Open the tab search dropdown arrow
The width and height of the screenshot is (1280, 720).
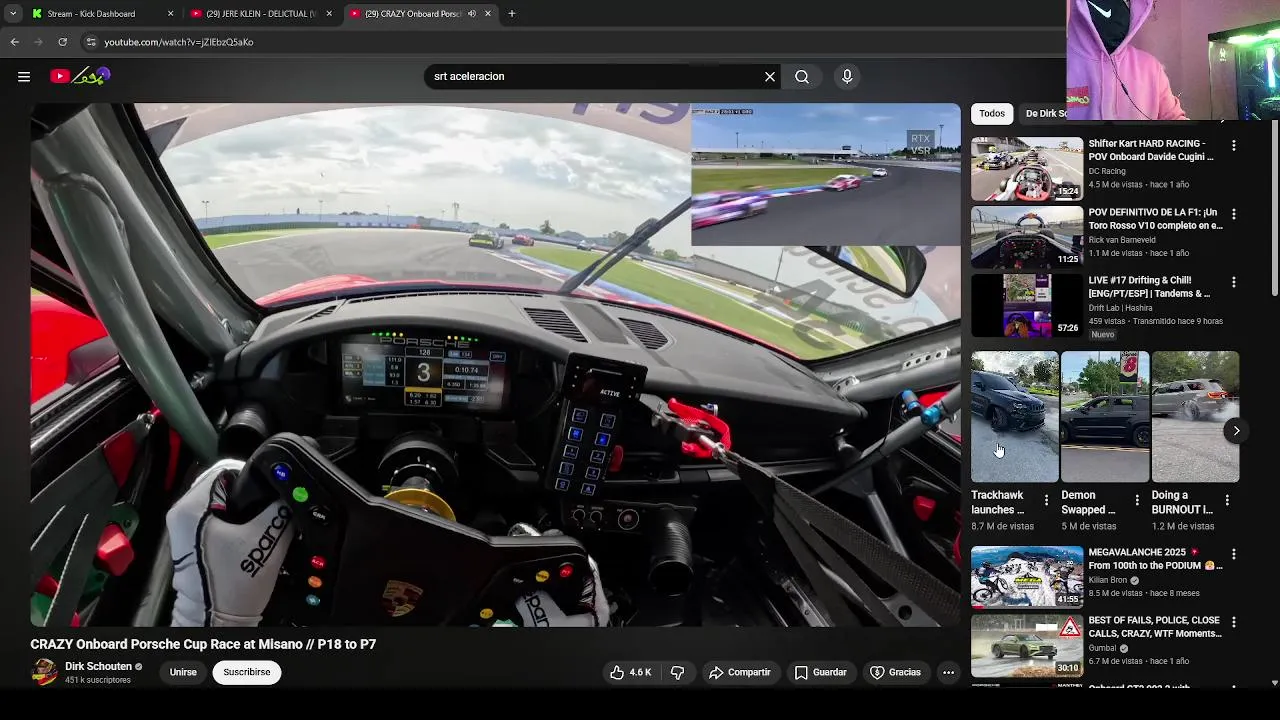12,14
